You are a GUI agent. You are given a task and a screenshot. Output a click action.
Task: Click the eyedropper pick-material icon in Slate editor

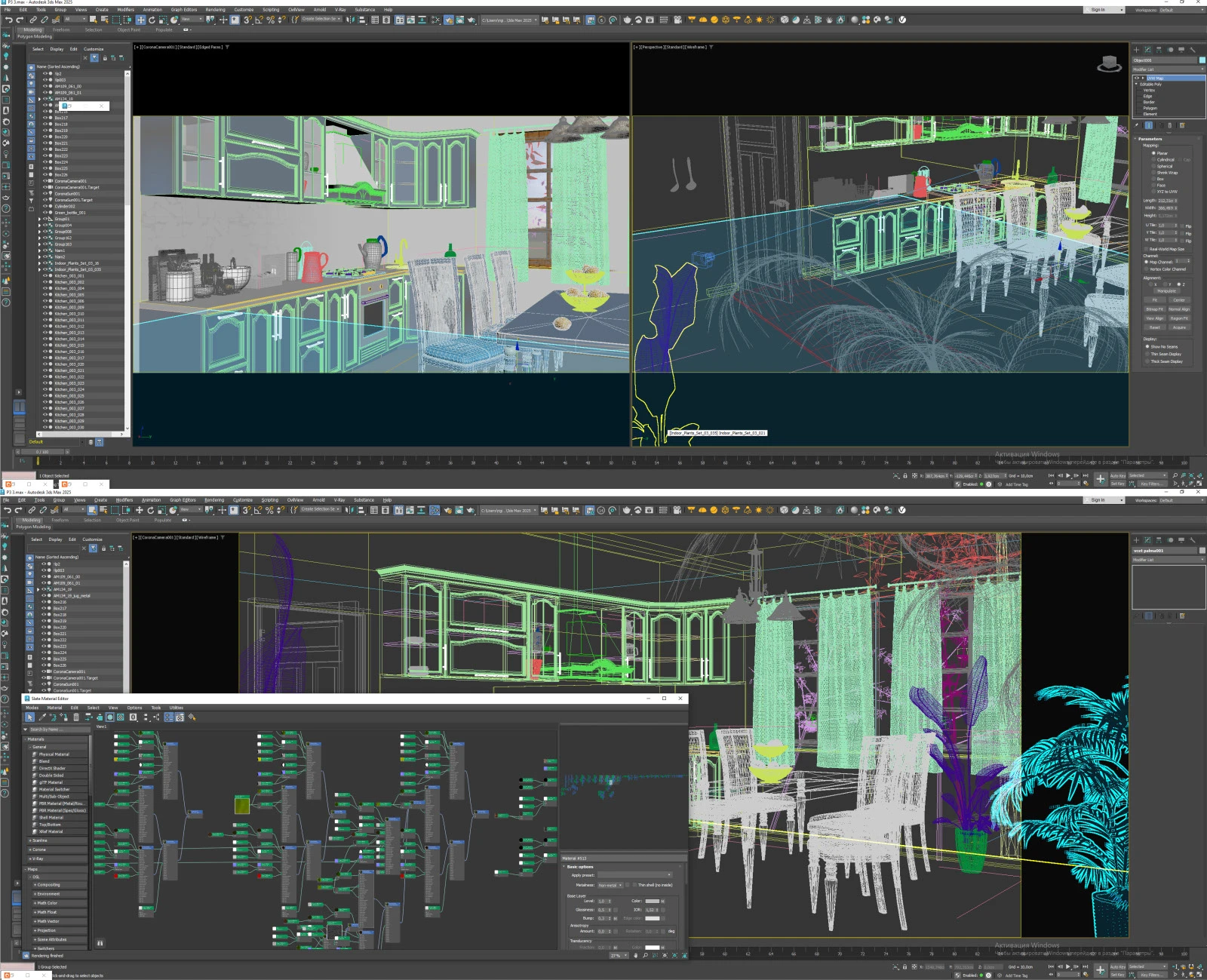pyautogui.click(x=42, y=717)
